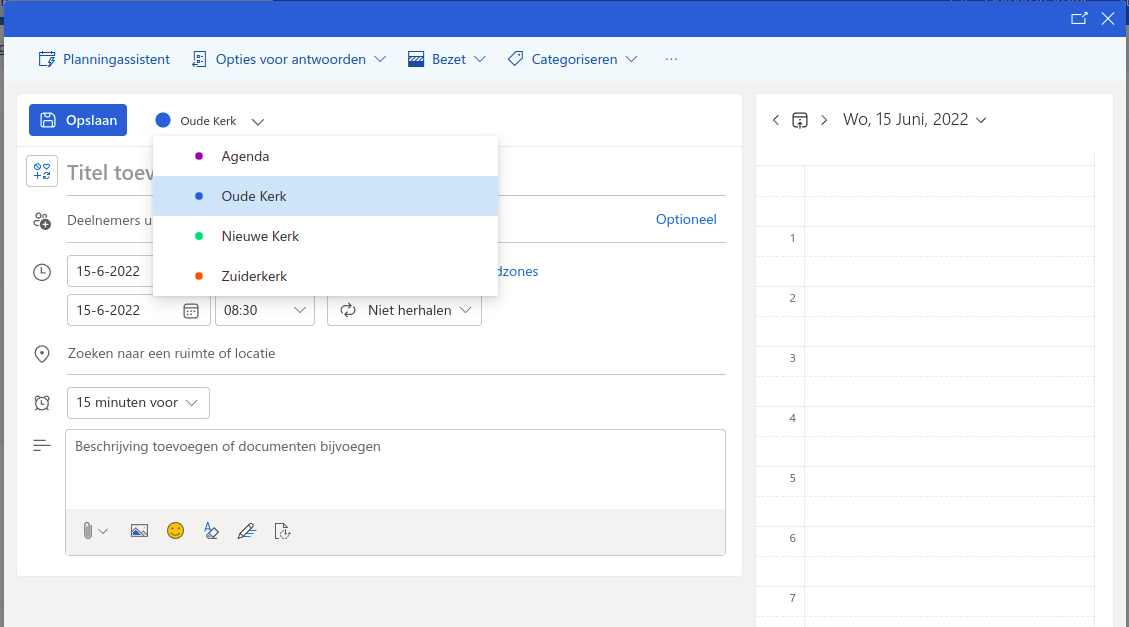Screen dimensions: 1129x627
Task: Expand the Niet herhalen recurrence dropdown
Action: pos(405,310)
